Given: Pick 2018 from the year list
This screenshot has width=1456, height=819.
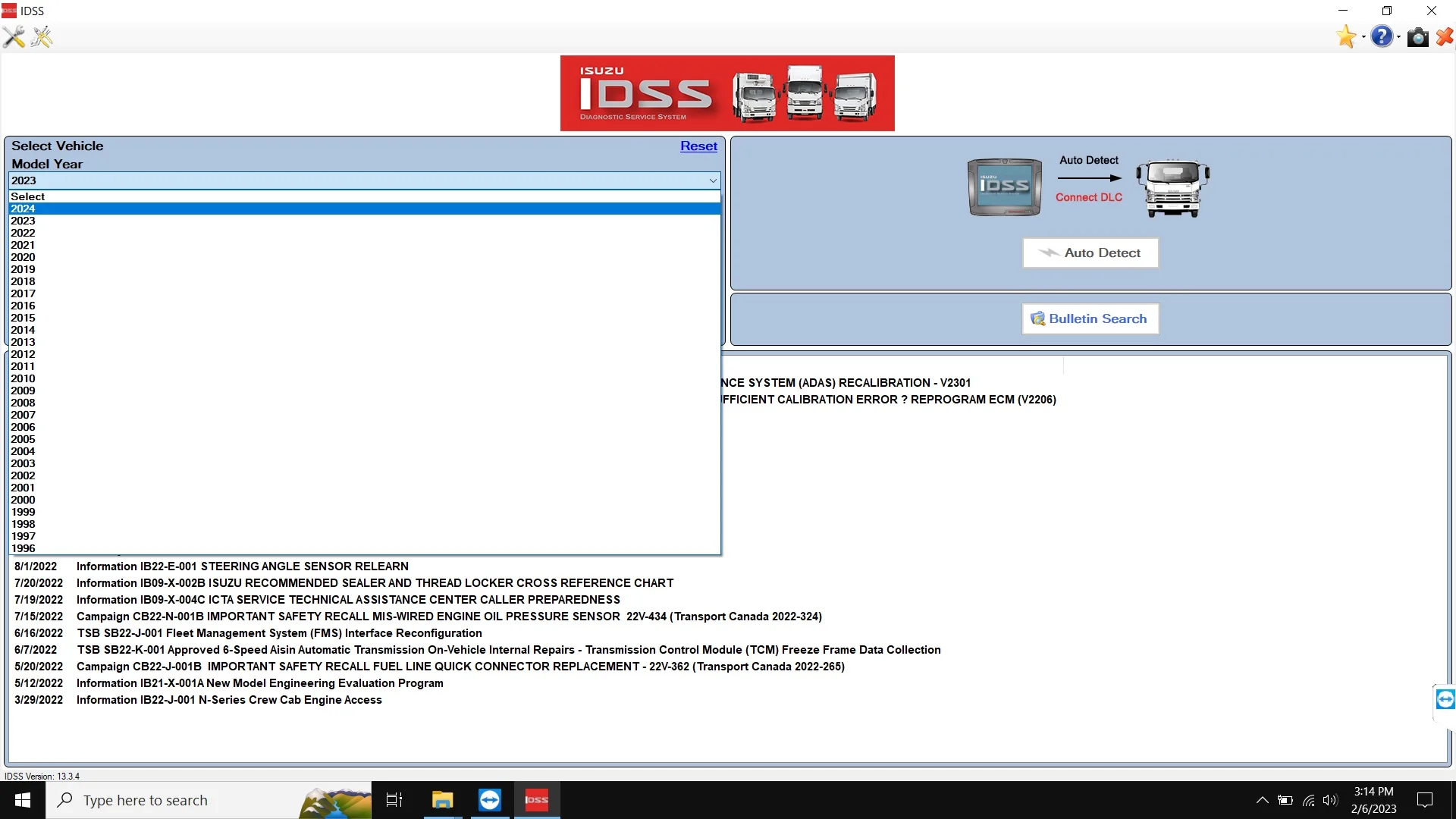Looking at the screenshot, I should (364, 281).
